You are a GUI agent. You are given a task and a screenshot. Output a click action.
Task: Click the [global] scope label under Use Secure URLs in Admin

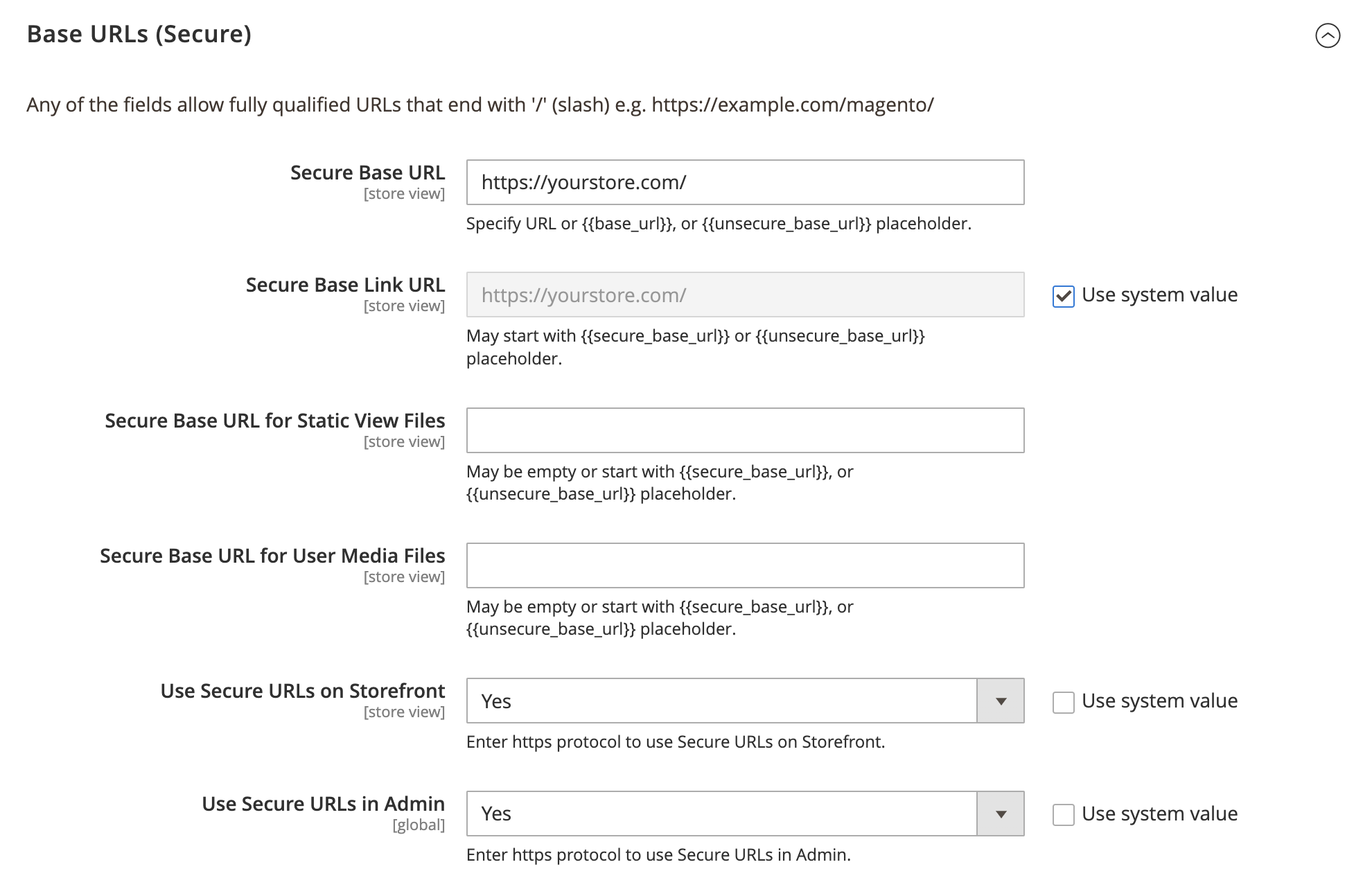coord(419,824)
